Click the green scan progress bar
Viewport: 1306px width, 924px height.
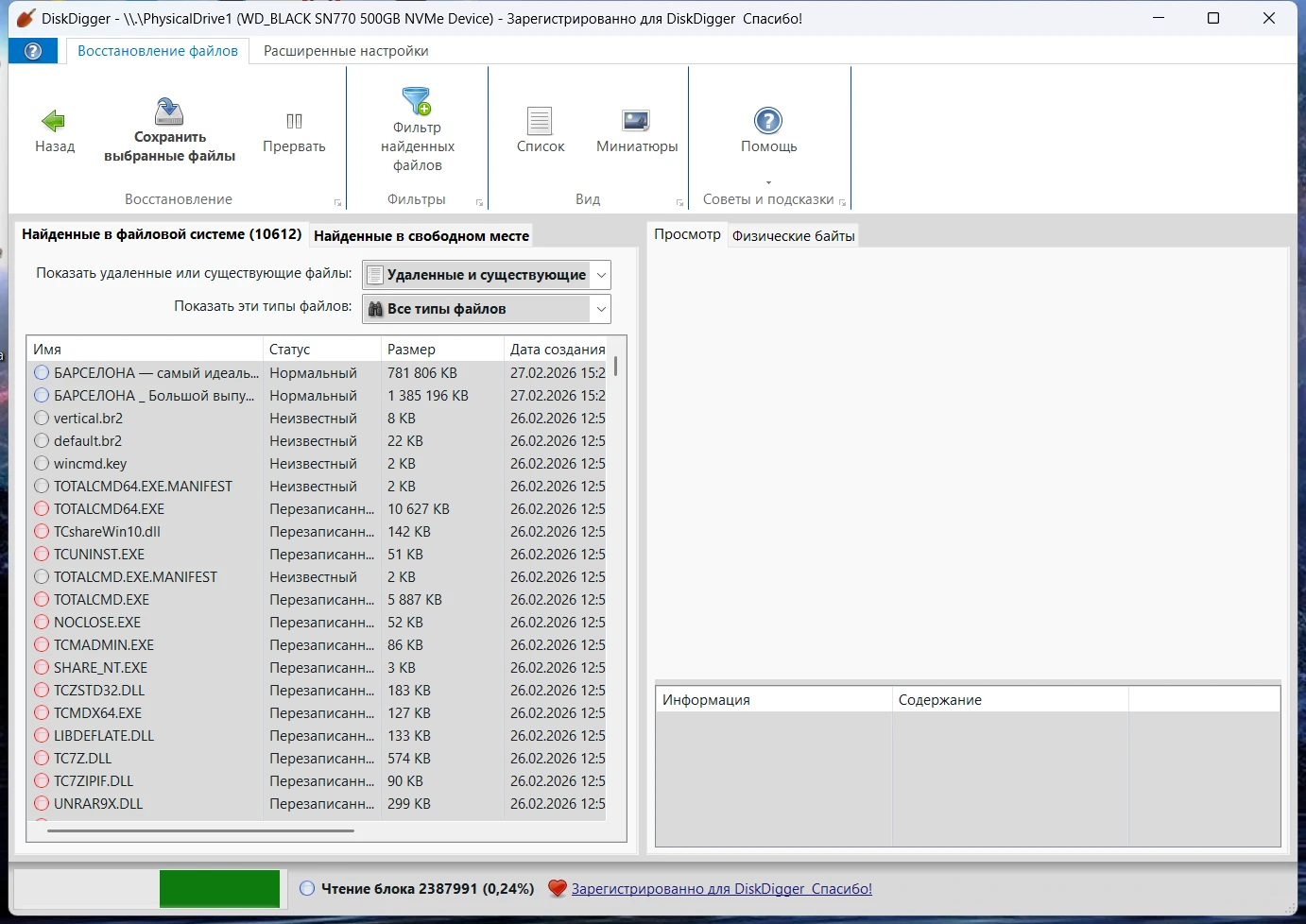(219, 889)
